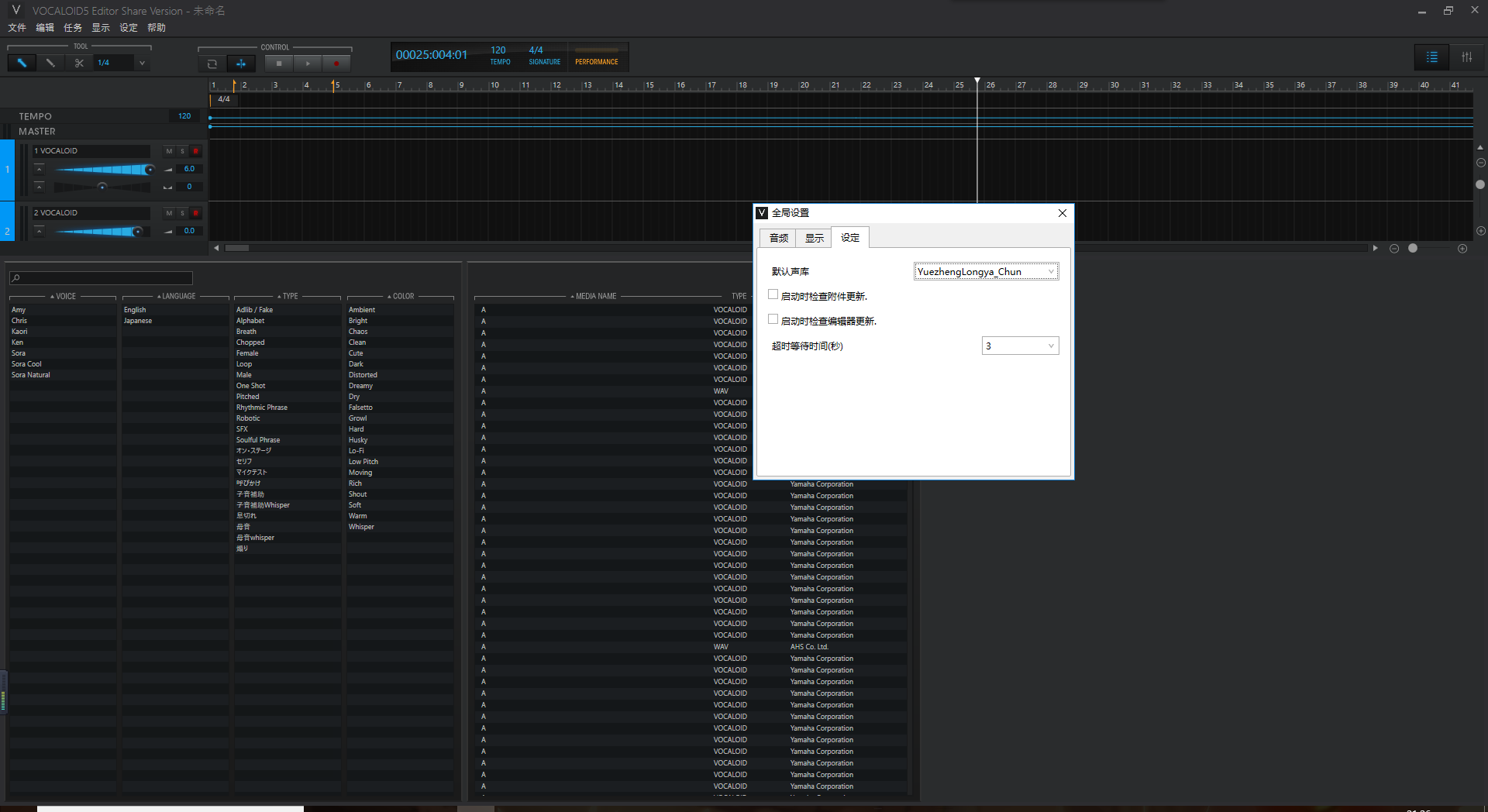Screen dimensions: 1488x812
Task: Click the TEMPO 120 display
Action: pos(500,56)
